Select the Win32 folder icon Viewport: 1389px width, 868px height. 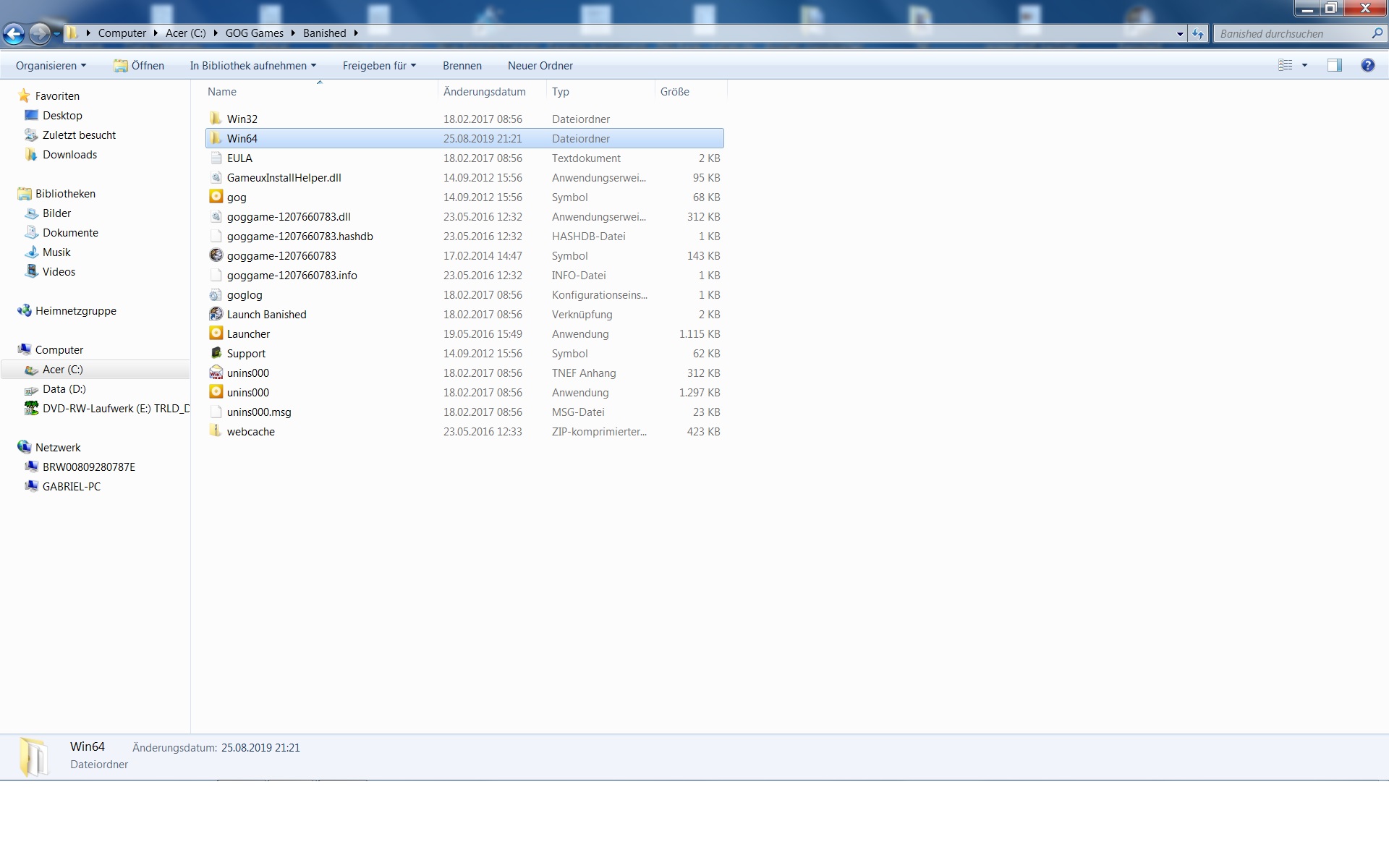(x=216, y=118)
